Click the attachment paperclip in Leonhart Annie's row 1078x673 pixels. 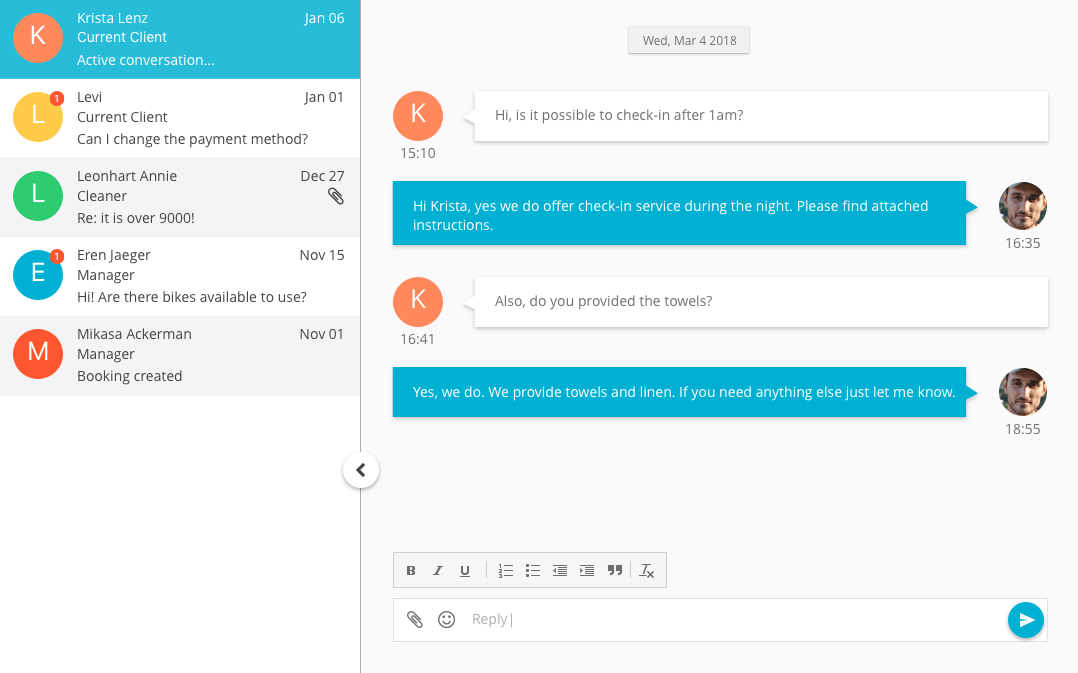pyautogui.click(x=336, y=197)
